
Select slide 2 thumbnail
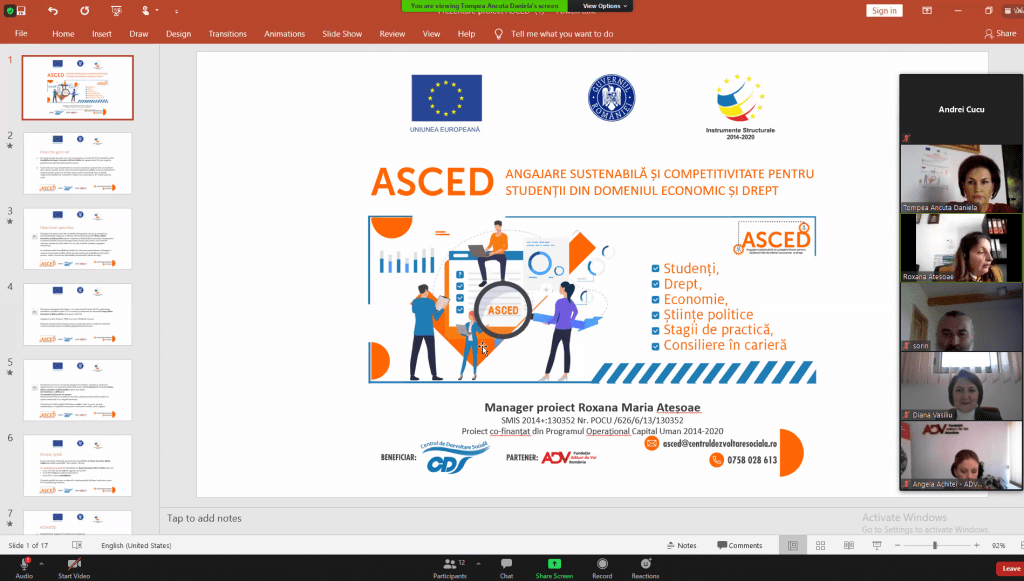pos(78,163)
